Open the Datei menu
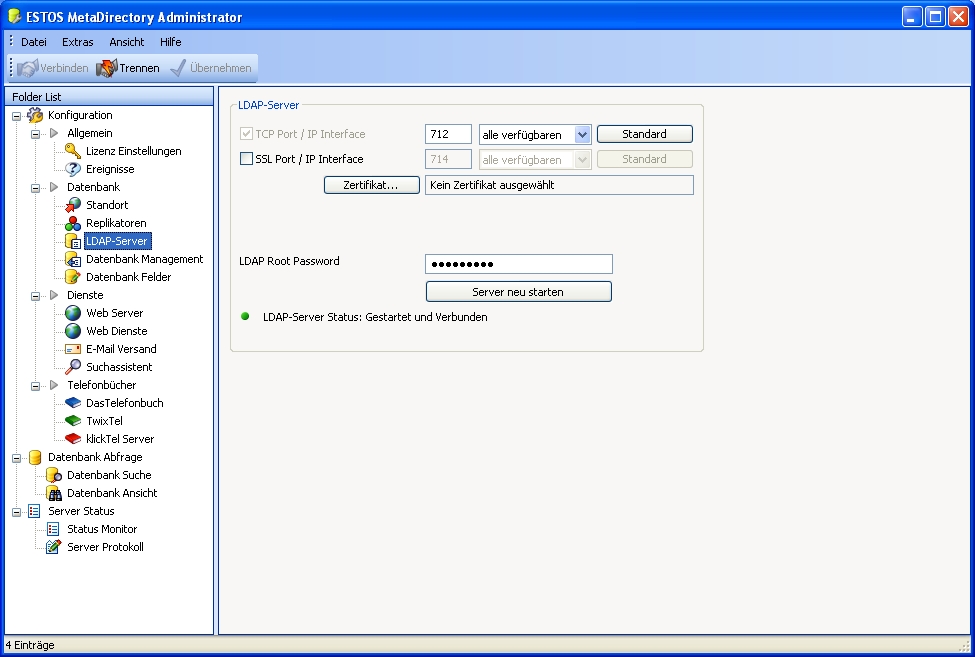 (34, 42)
